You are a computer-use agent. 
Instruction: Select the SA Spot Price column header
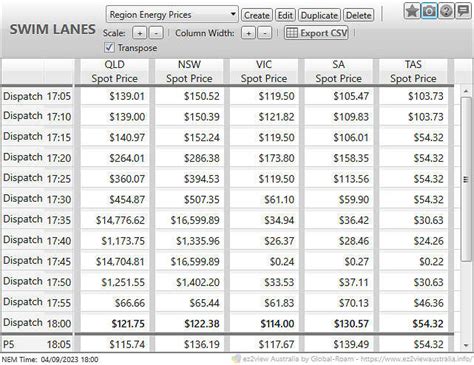339,71
